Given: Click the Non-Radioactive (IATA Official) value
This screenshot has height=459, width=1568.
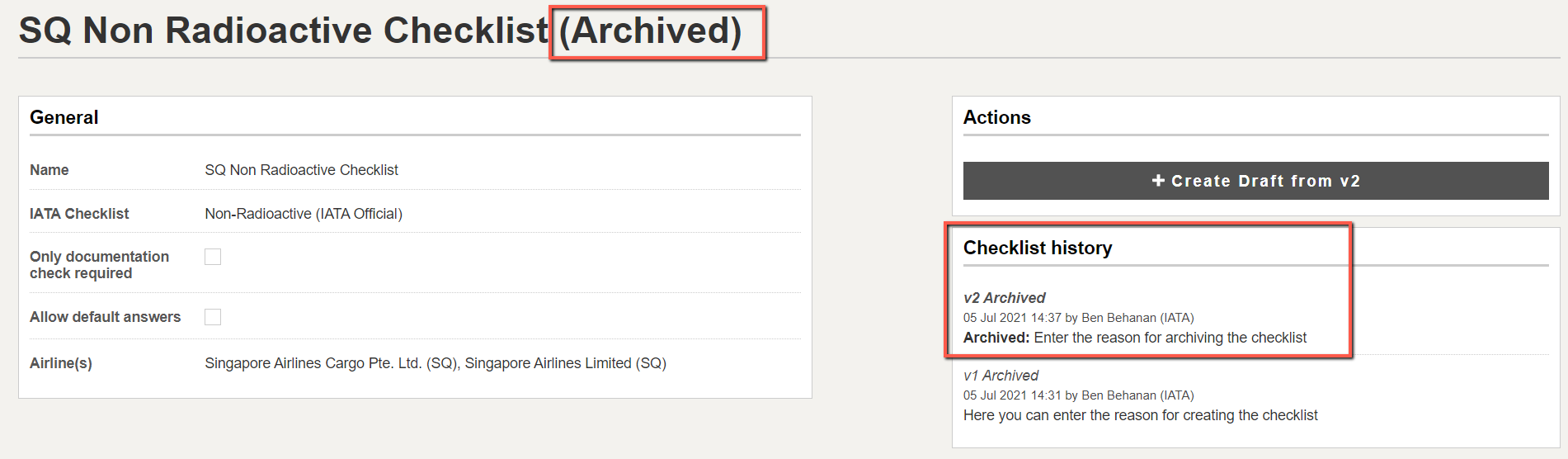Looking at the screenshot, I should (304, 214).
